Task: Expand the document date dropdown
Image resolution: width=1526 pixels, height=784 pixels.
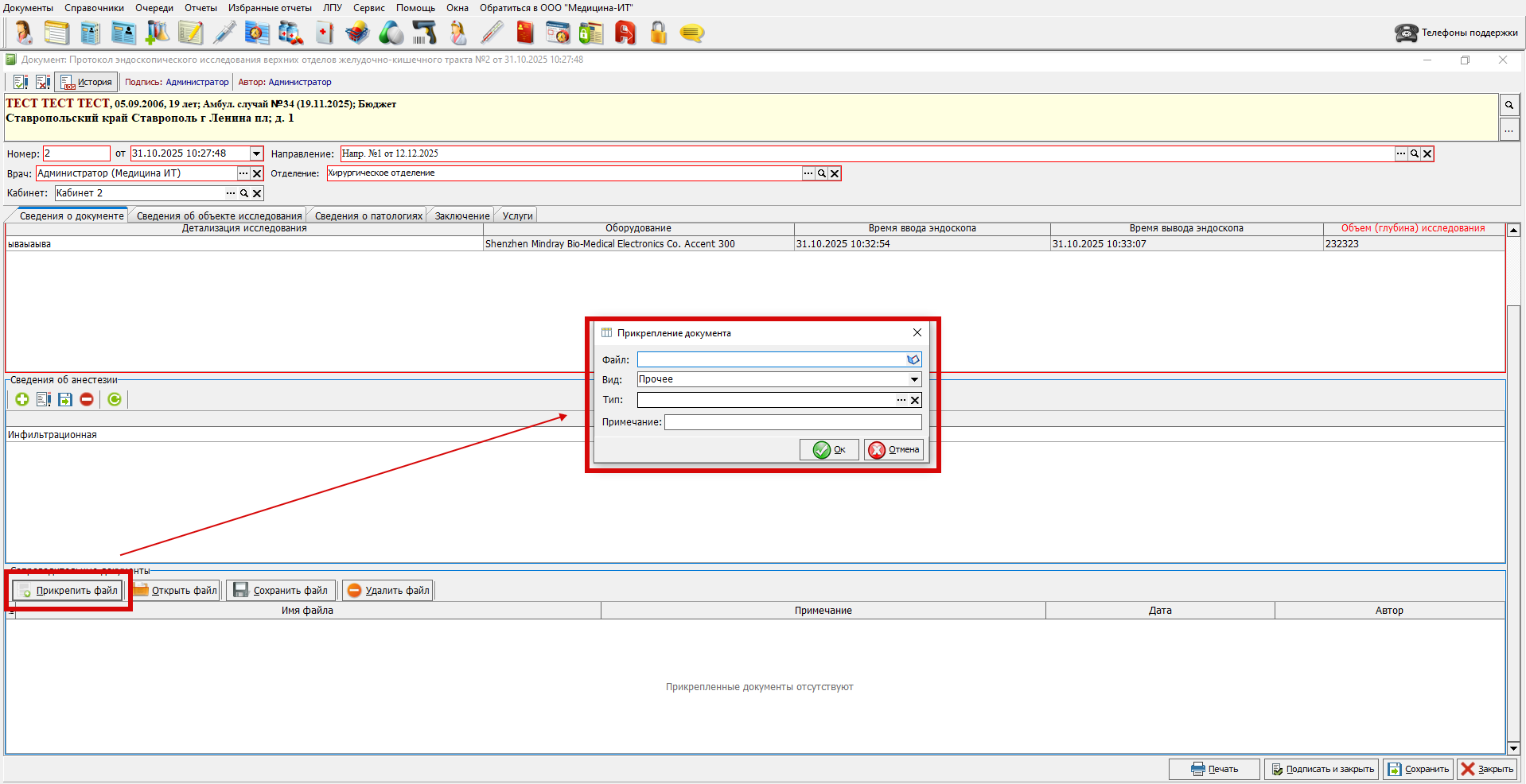Action: pyautogui.click(x=256, y=153)
